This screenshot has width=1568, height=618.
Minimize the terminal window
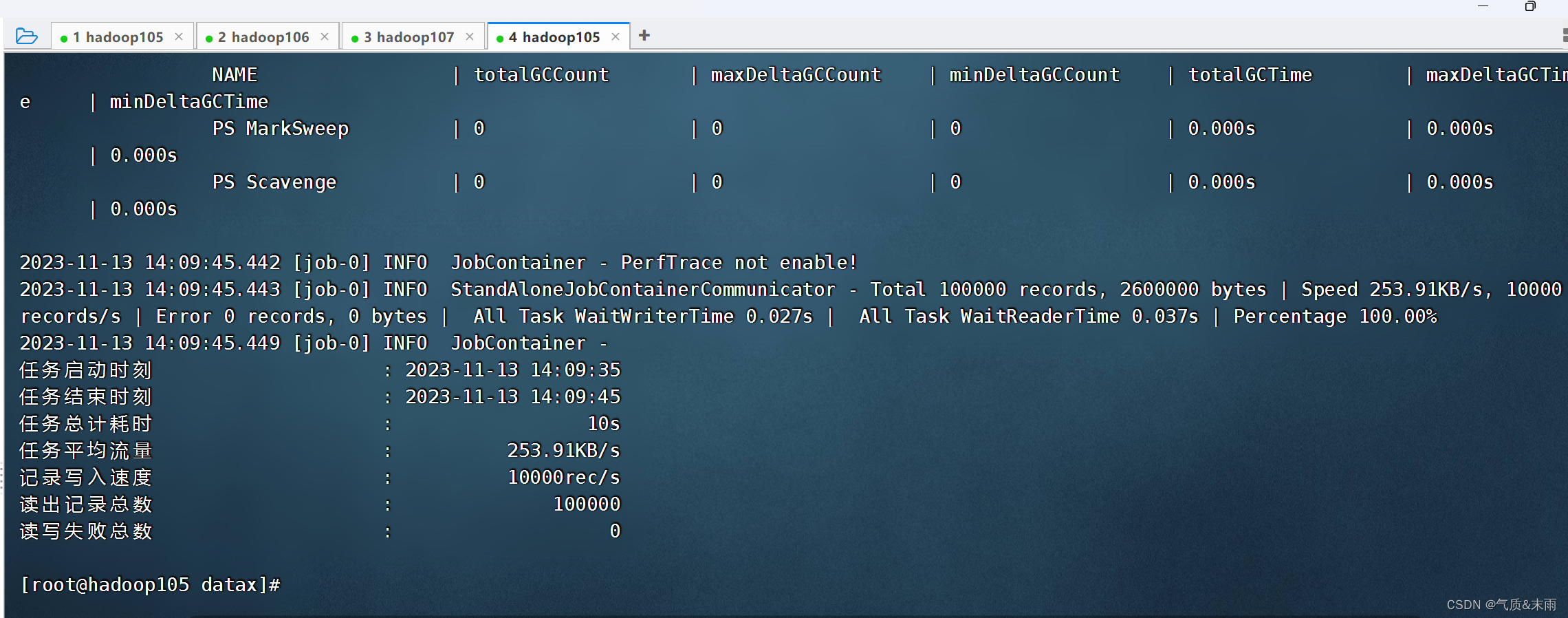[x=1483, y=6]
